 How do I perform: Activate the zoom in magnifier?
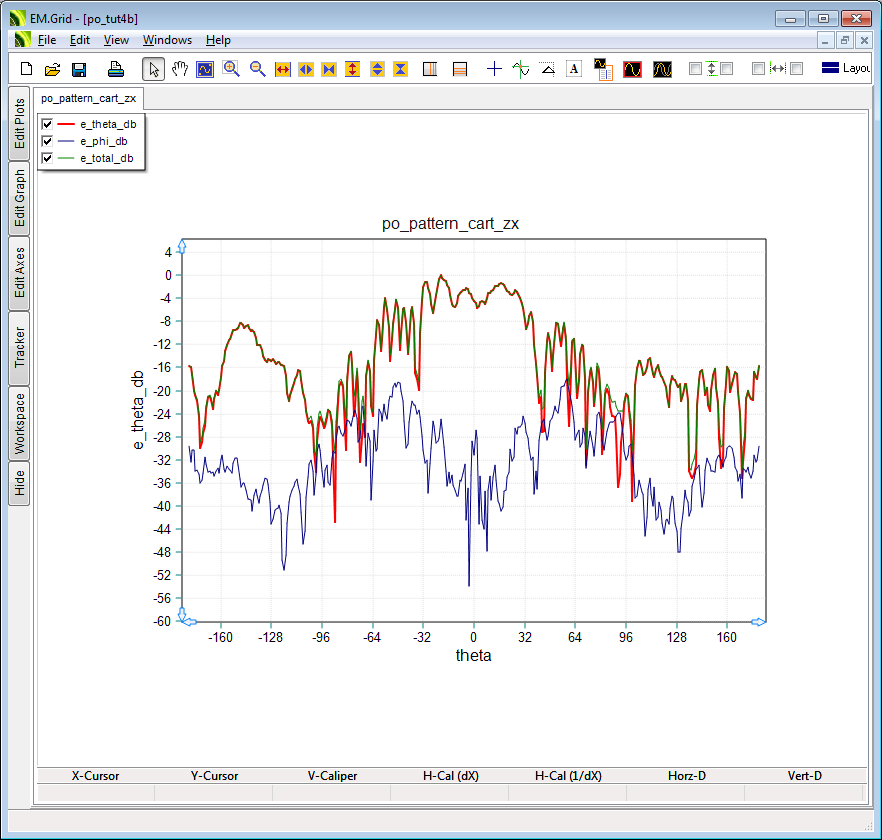click(x=231, y=69)
